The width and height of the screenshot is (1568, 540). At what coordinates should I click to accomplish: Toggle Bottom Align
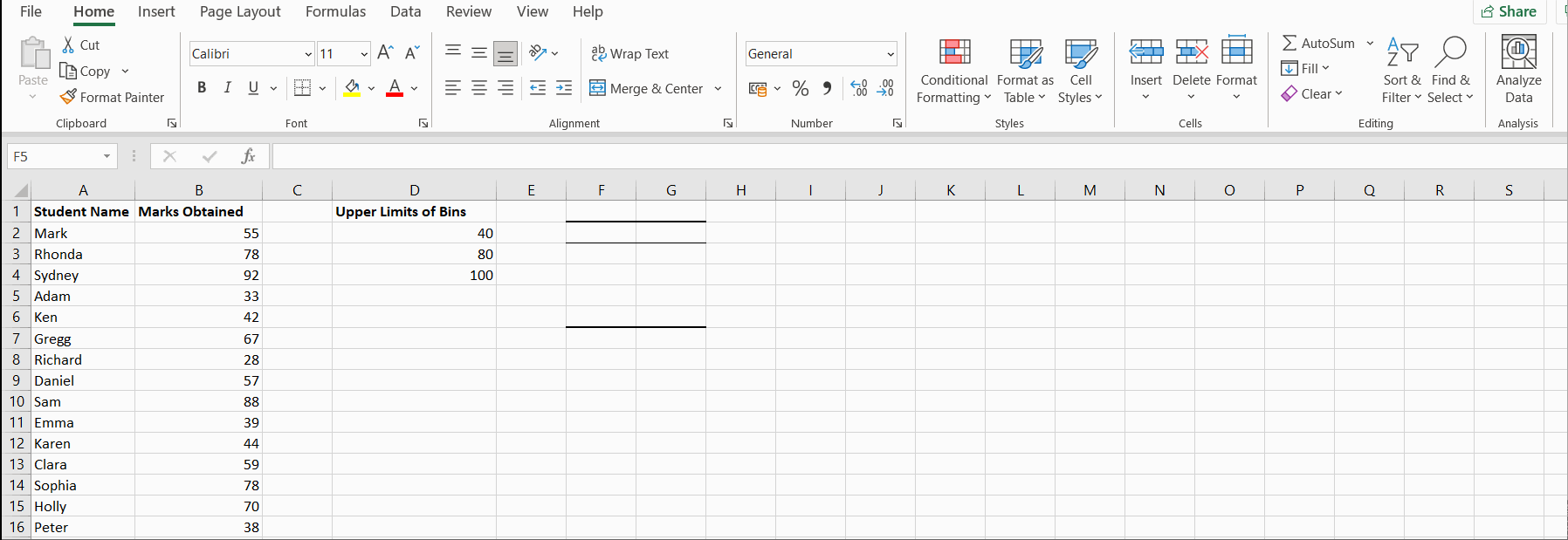[x=505, y=53]
